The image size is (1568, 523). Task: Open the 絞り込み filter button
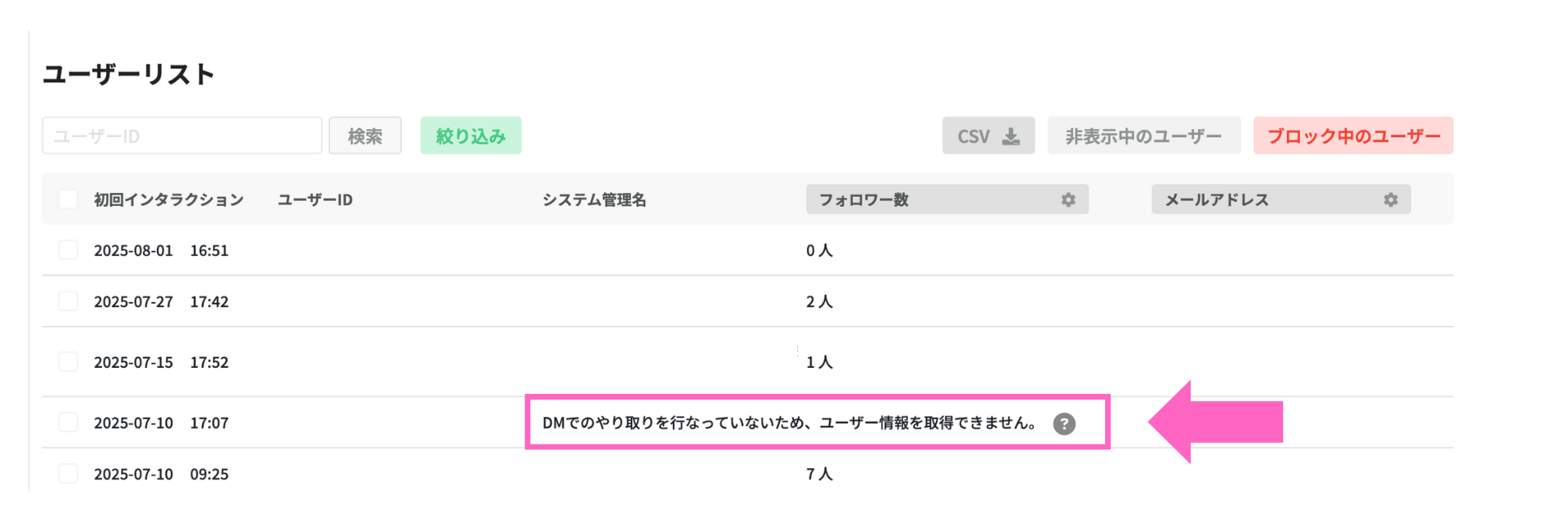471,136
